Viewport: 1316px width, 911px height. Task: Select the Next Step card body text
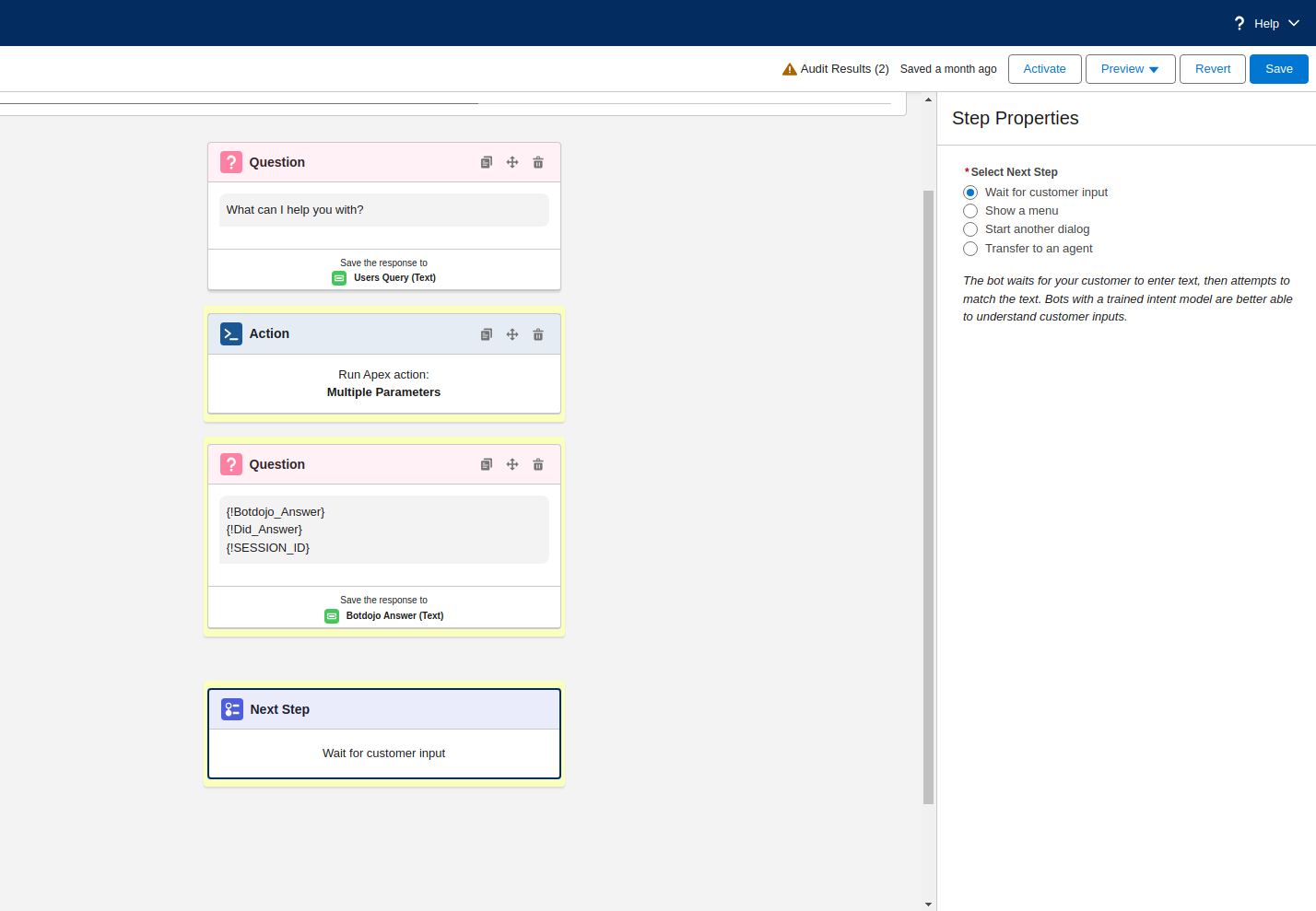click(383, 753)
